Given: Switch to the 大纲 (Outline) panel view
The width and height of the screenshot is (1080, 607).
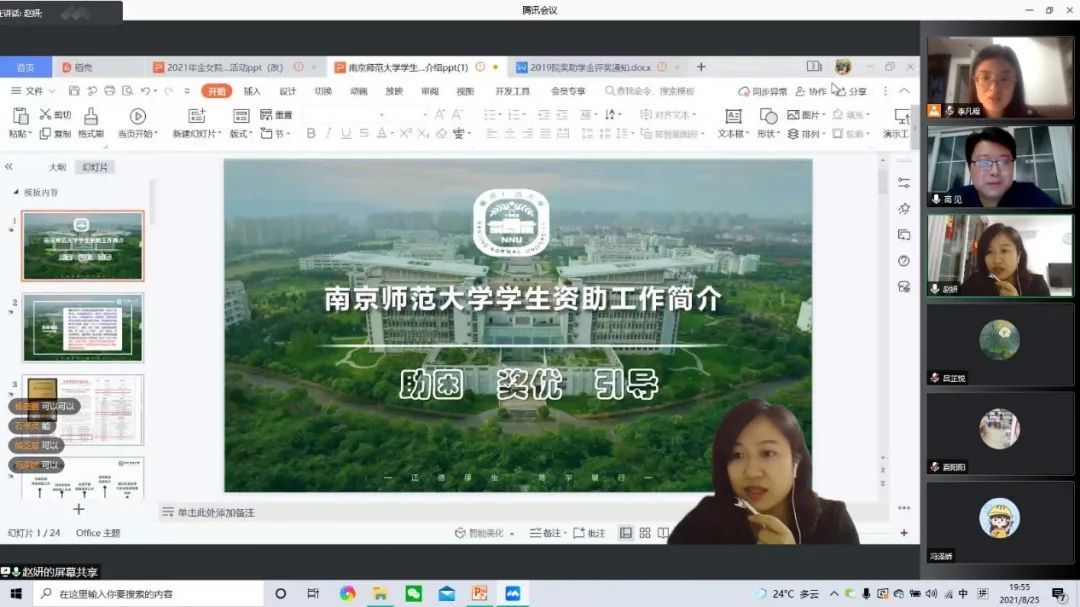Looking at the screenshot, I should [58, 167].
